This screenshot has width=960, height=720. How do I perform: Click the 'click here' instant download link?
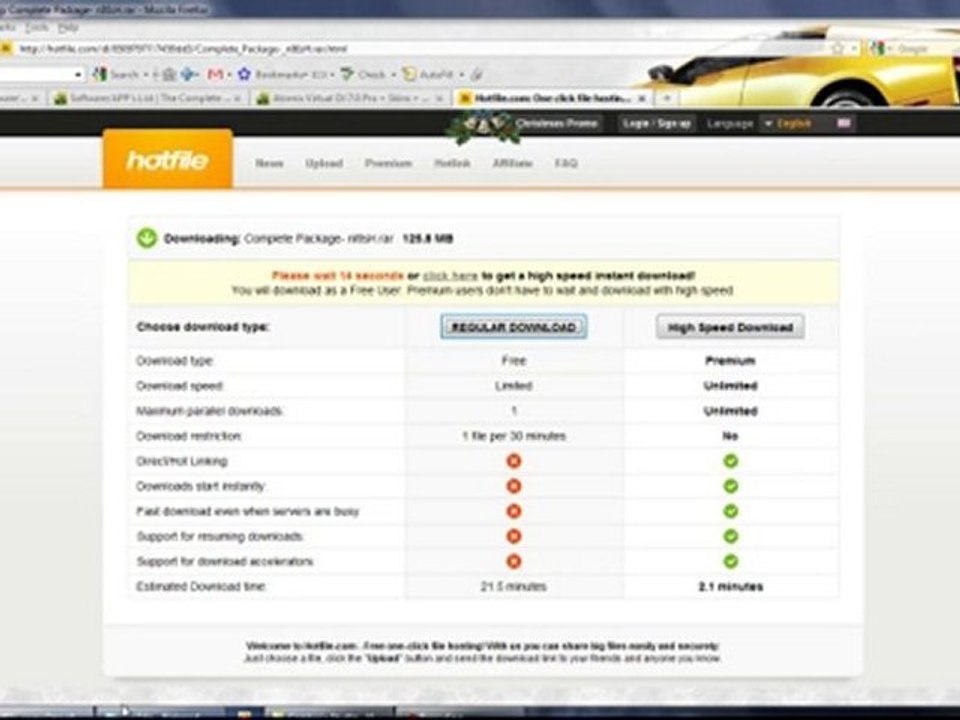coord(450,276)
